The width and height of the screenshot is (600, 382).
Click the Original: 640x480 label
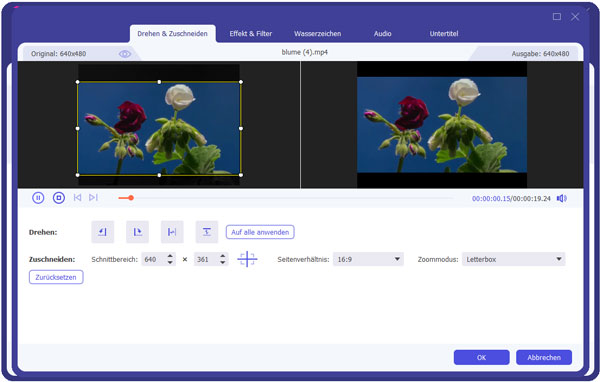[59, 54]
